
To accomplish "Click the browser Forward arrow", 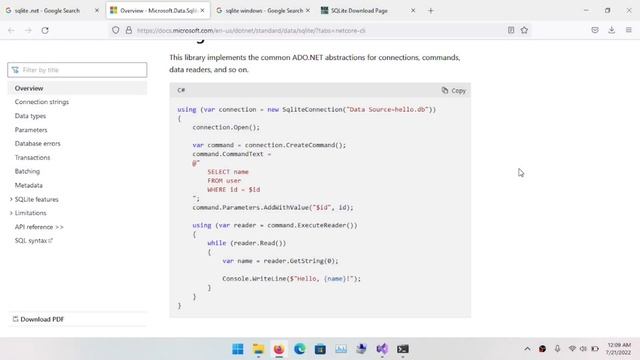I will 28,30.
